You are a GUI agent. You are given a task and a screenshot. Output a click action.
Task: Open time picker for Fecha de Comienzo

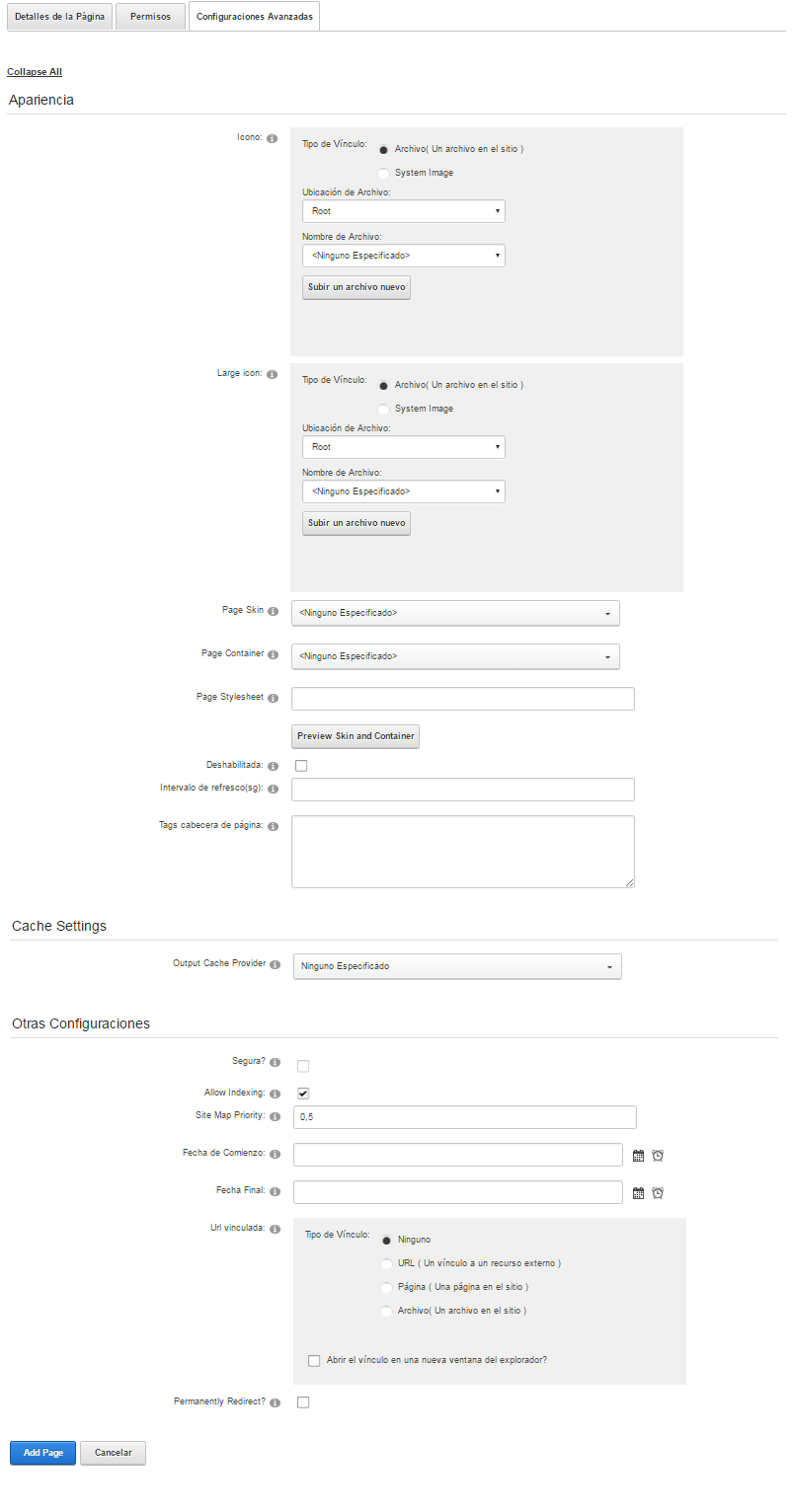point(658,1156)
